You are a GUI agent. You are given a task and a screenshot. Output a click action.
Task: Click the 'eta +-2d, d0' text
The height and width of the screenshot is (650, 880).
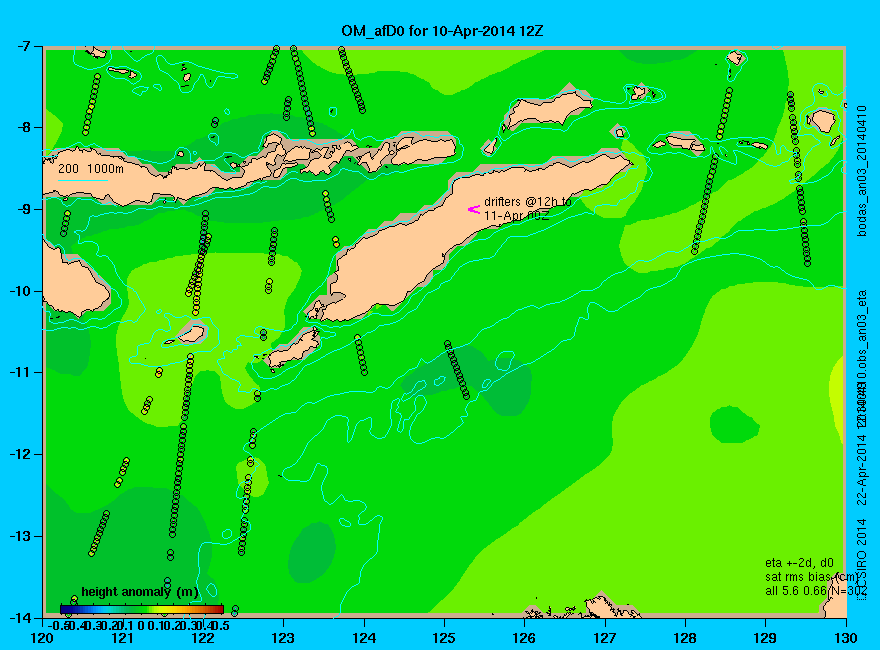799,563
